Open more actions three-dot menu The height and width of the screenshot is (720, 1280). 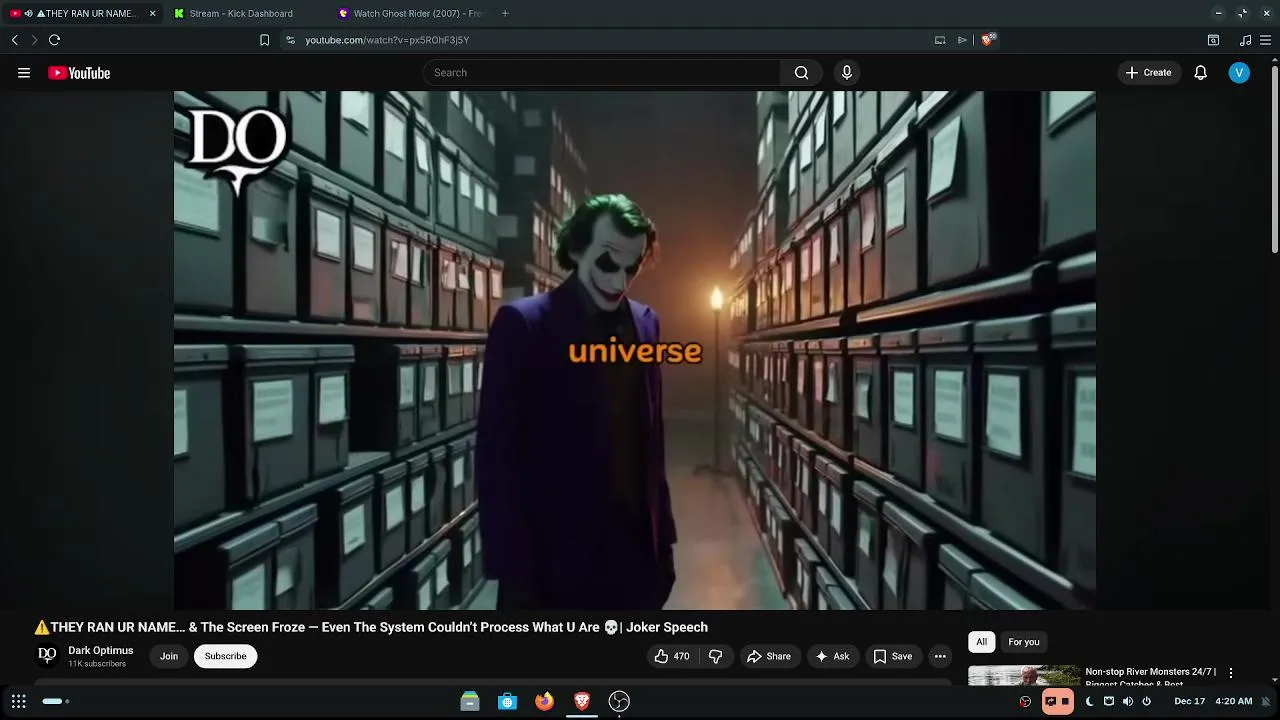click(x=940, y=656)
